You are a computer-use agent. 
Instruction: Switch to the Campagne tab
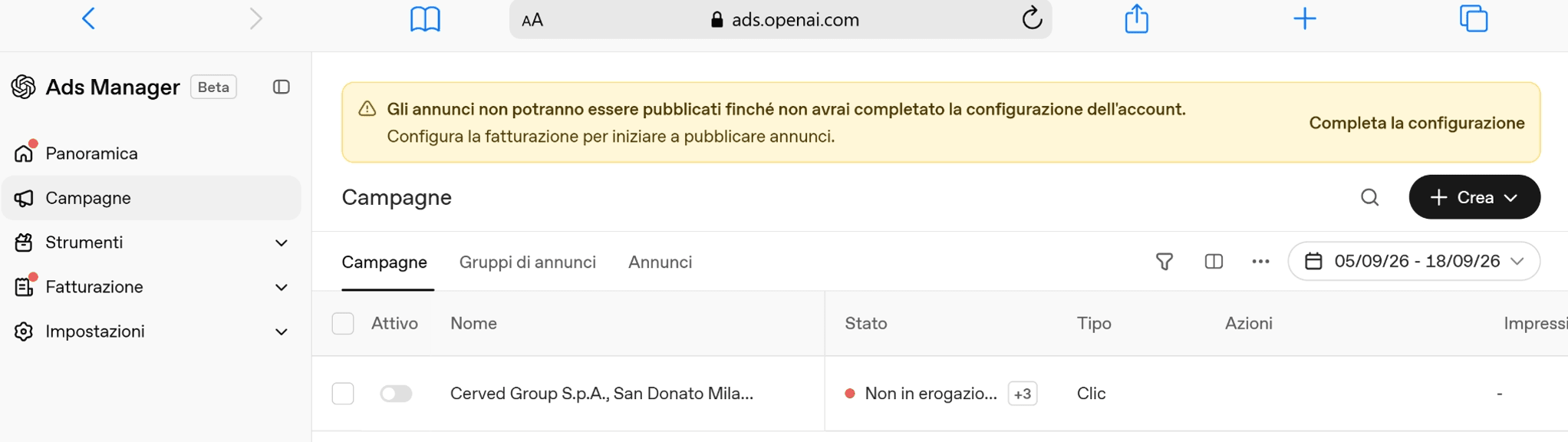point(384,262)
